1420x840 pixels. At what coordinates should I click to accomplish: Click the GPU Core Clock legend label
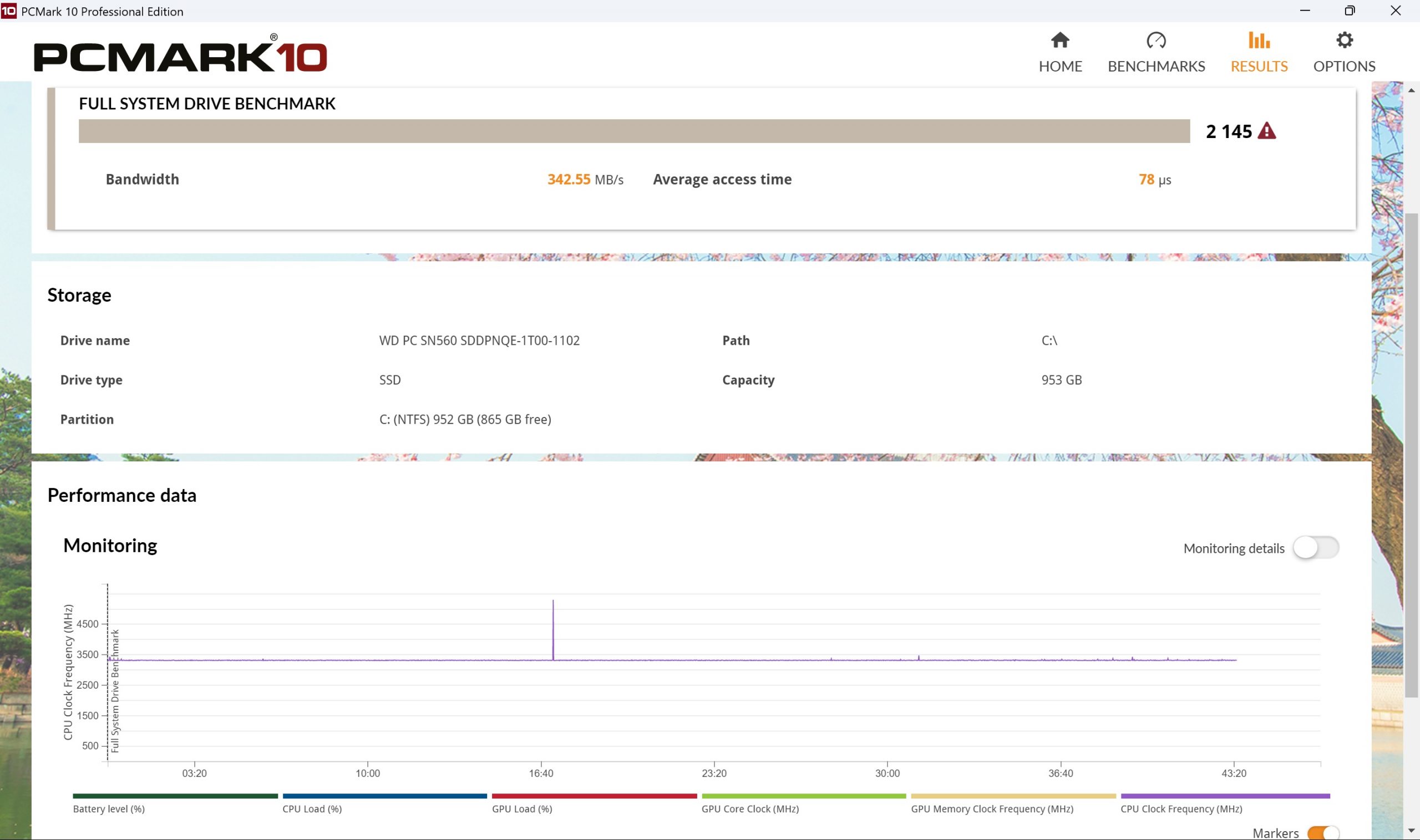[749, 809]
